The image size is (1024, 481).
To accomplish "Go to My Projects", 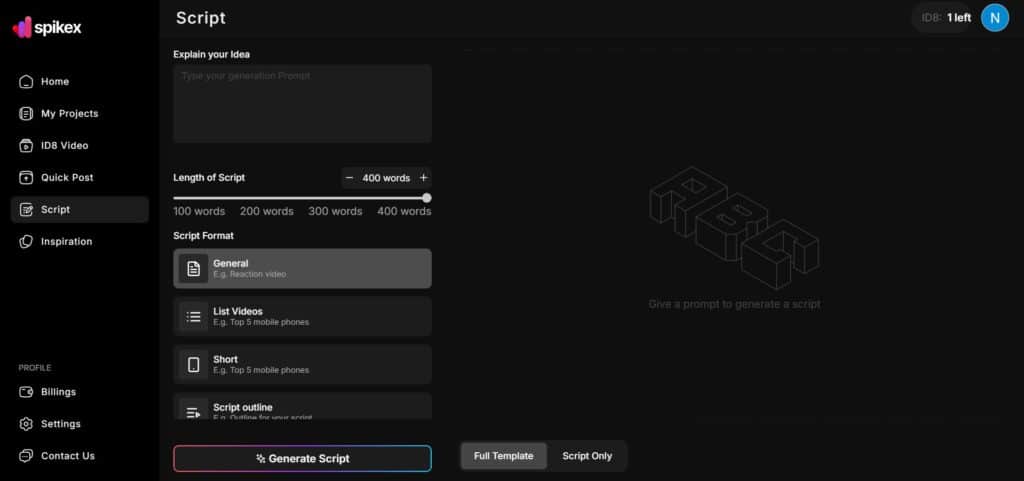I will pos(80,114).
